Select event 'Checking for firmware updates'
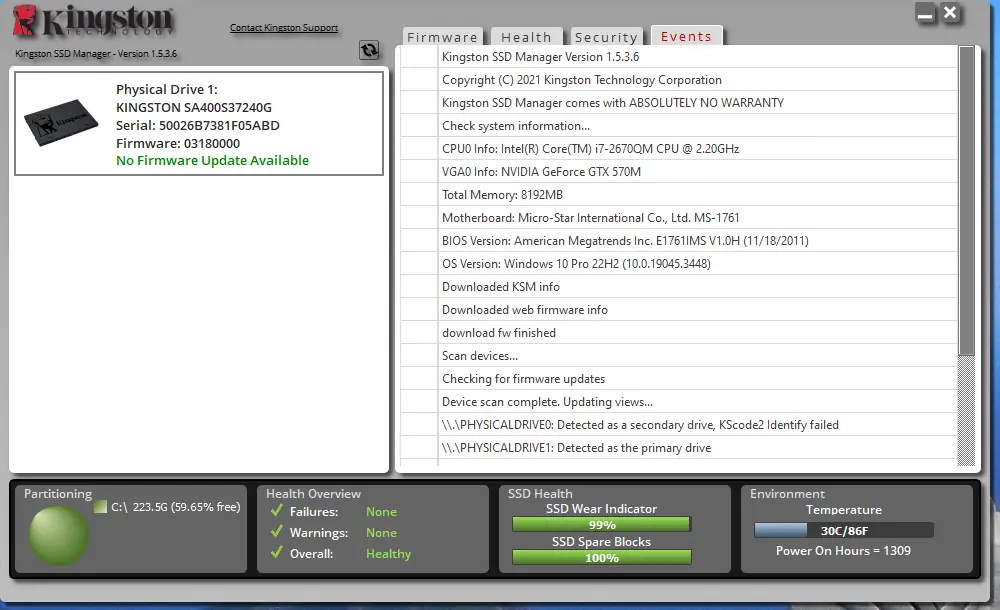The image size is (1000, 610). 679,378
